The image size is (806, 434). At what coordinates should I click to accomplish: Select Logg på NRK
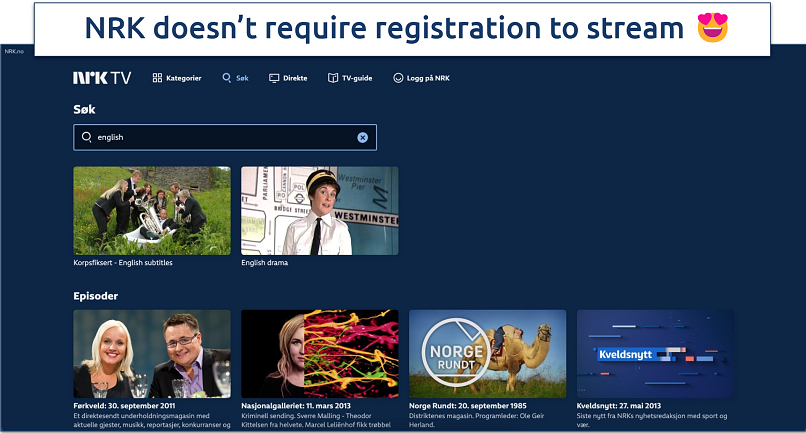422,78
